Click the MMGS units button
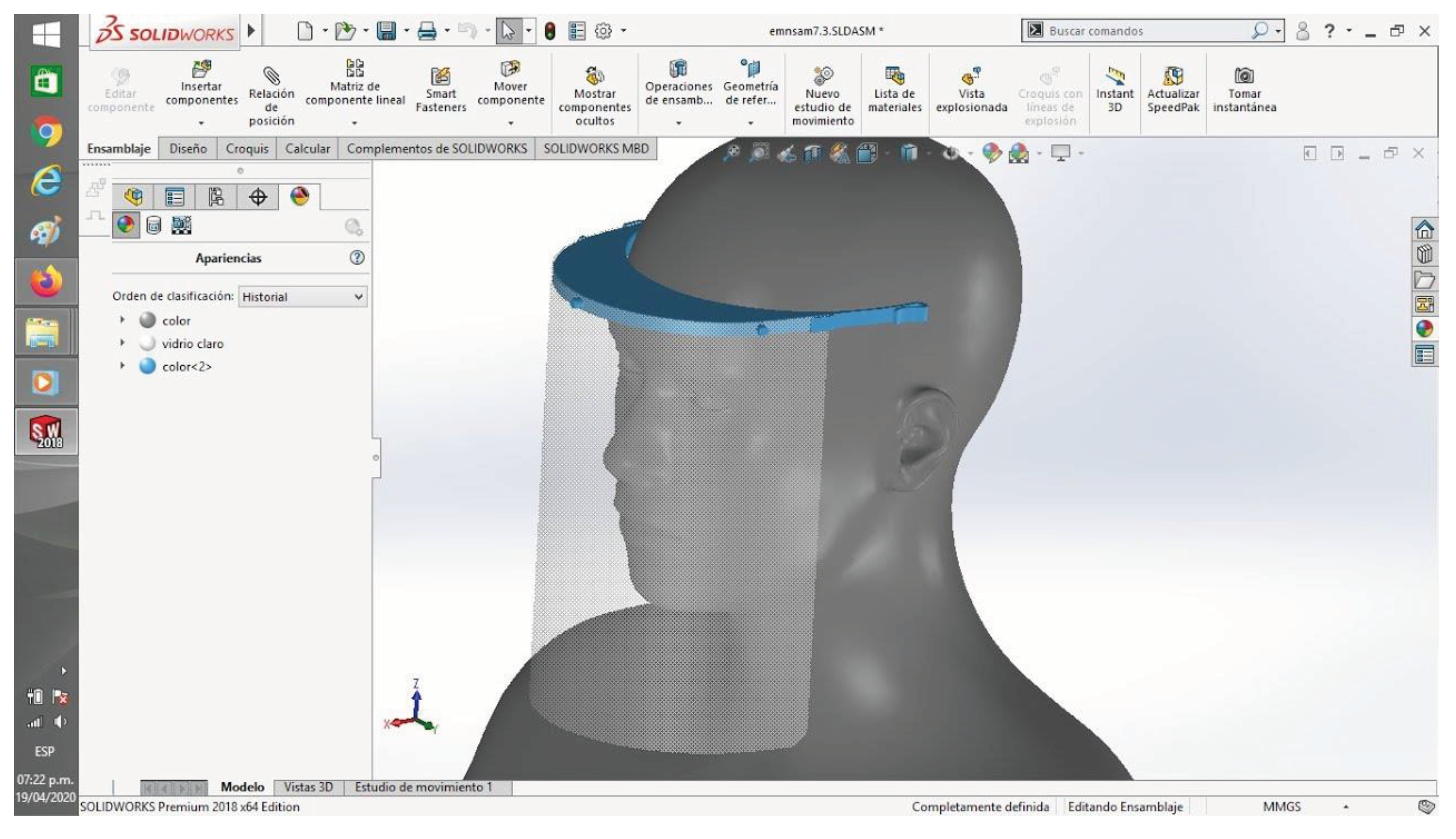1456x839 pixels. pos(1281,807)
